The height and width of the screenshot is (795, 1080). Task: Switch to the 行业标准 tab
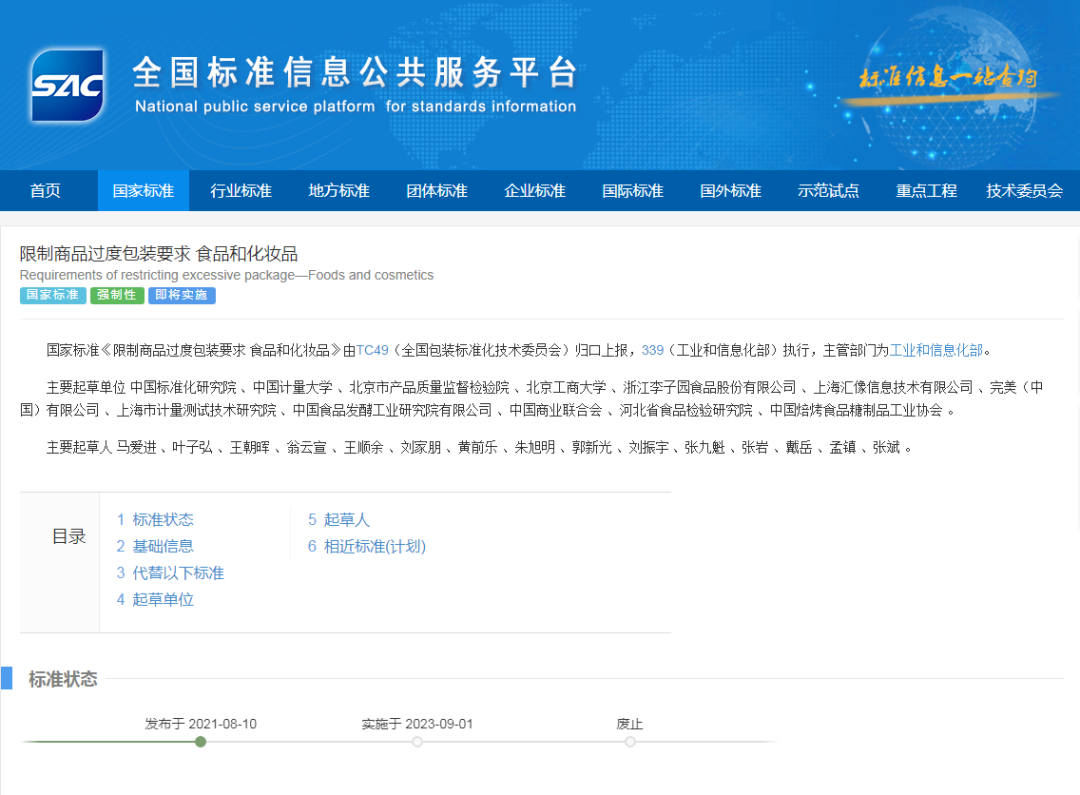tap(241, 190)
